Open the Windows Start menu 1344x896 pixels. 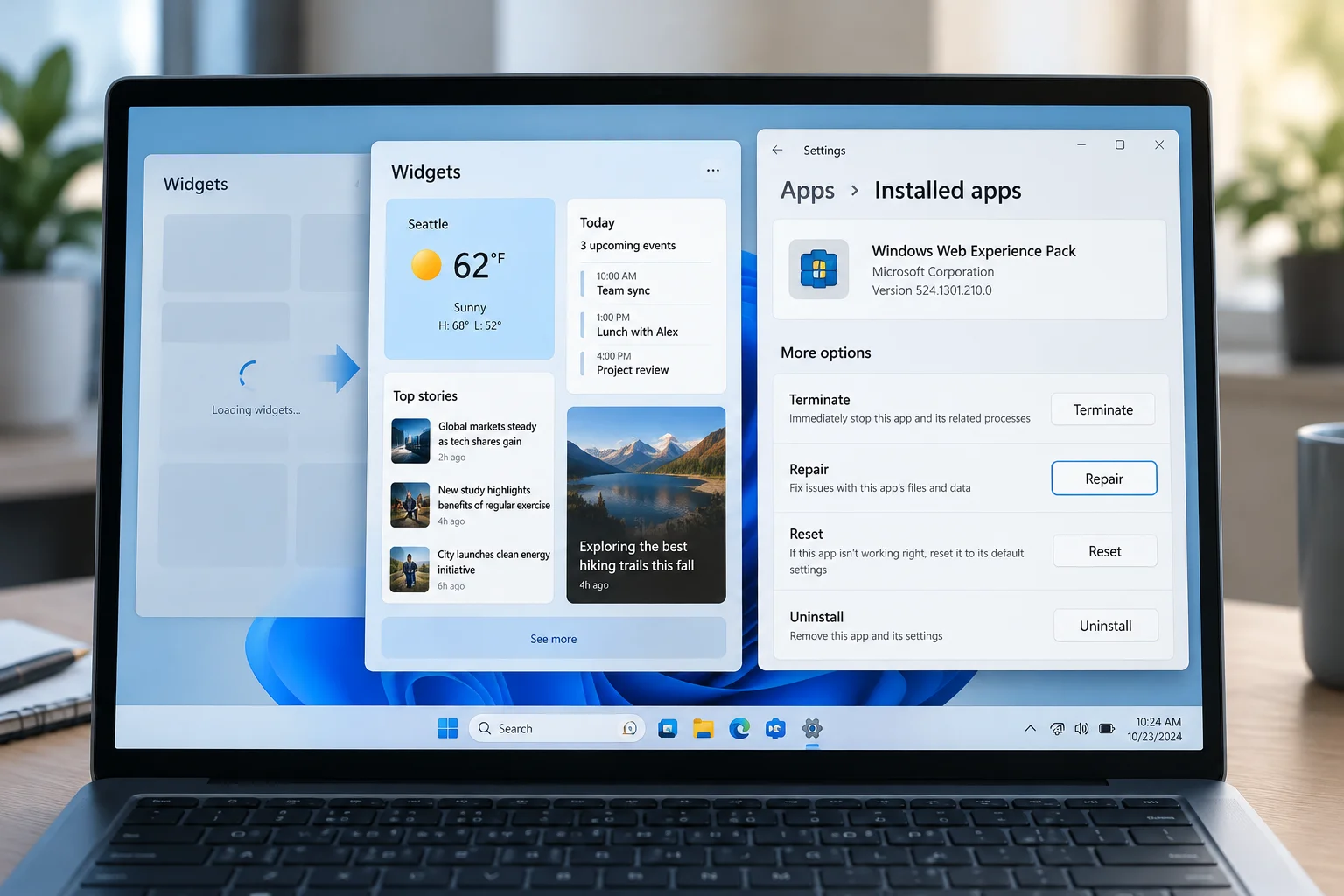coord(448,728)
